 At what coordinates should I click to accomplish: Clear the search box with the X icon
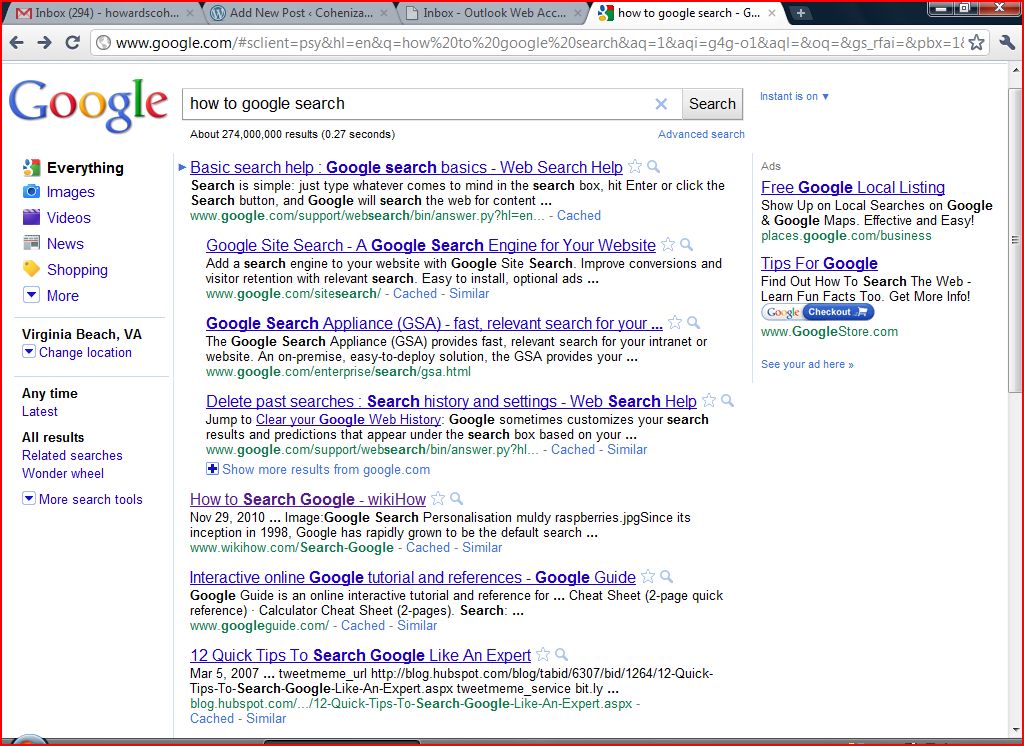pos(661,104)
